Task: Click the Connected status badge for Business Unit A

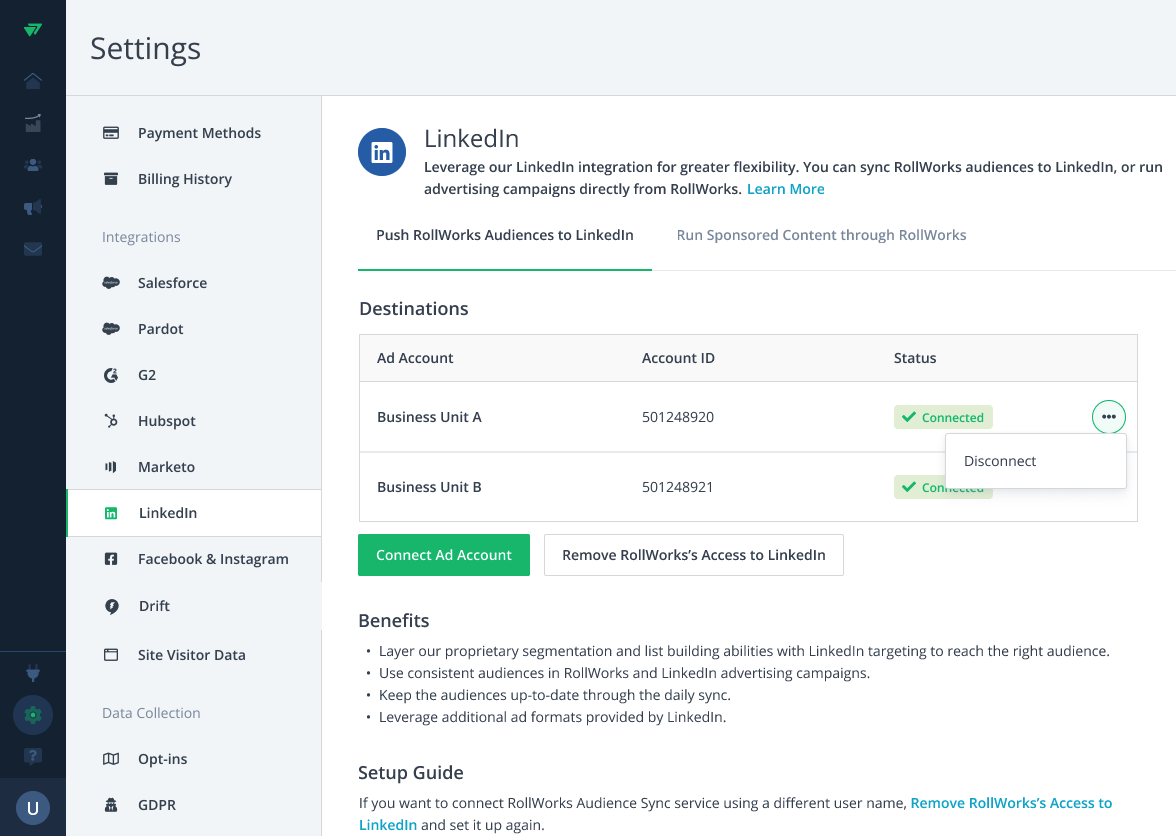Action: (943, 417)
